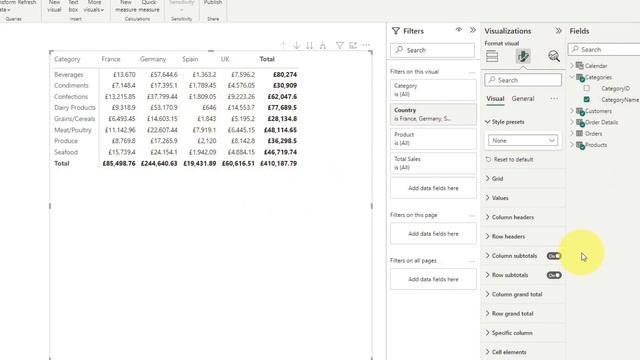This screenshot has height=360, width=640.
Task: Click Publish in the ribbon
Action: point(213,3)
